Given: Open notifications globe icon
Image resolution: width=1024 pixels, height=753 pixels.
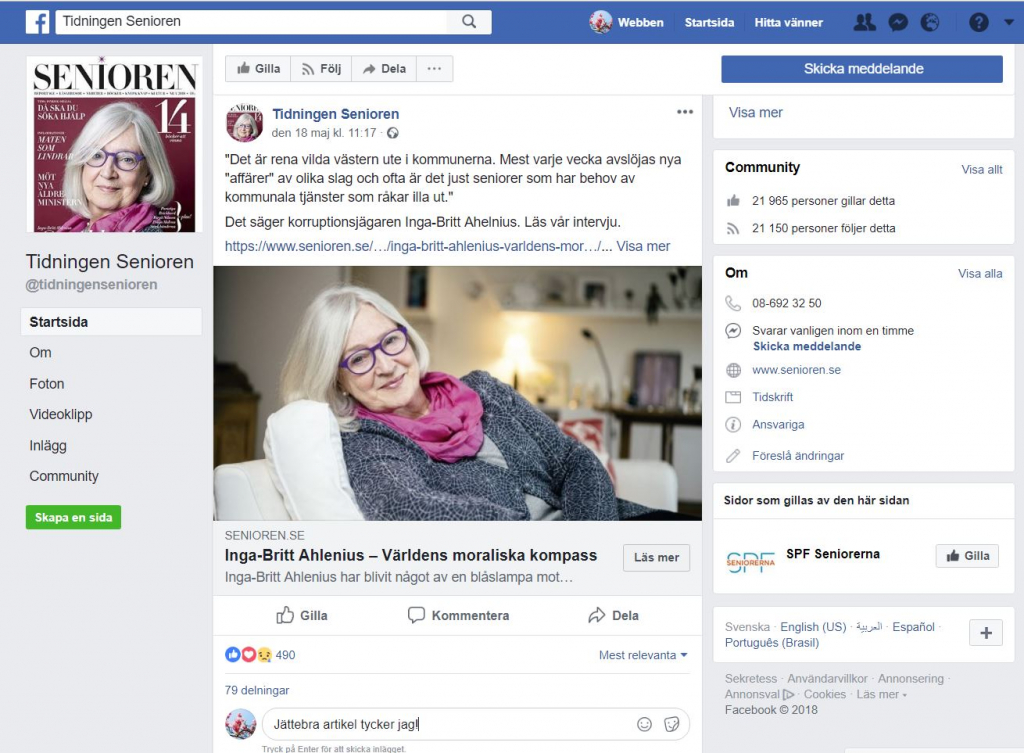Looking at the screenshot, I should point(929,22).
